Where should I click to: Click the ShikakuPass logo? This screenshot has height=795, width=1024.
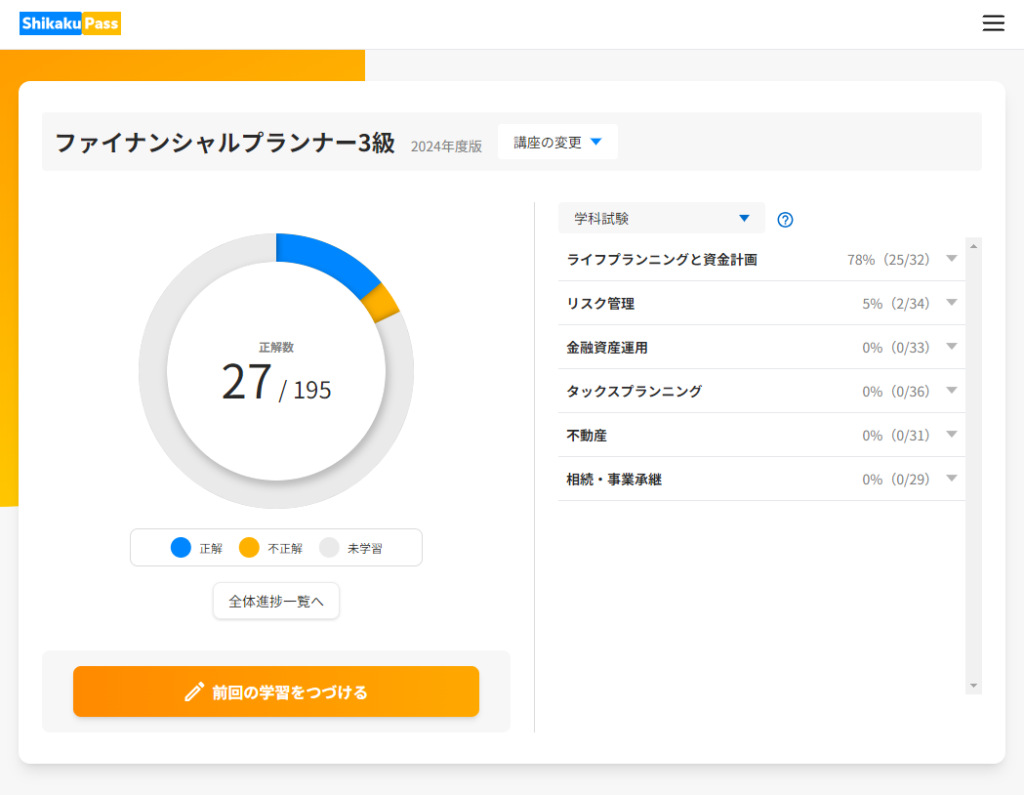(x=70, y=24)
